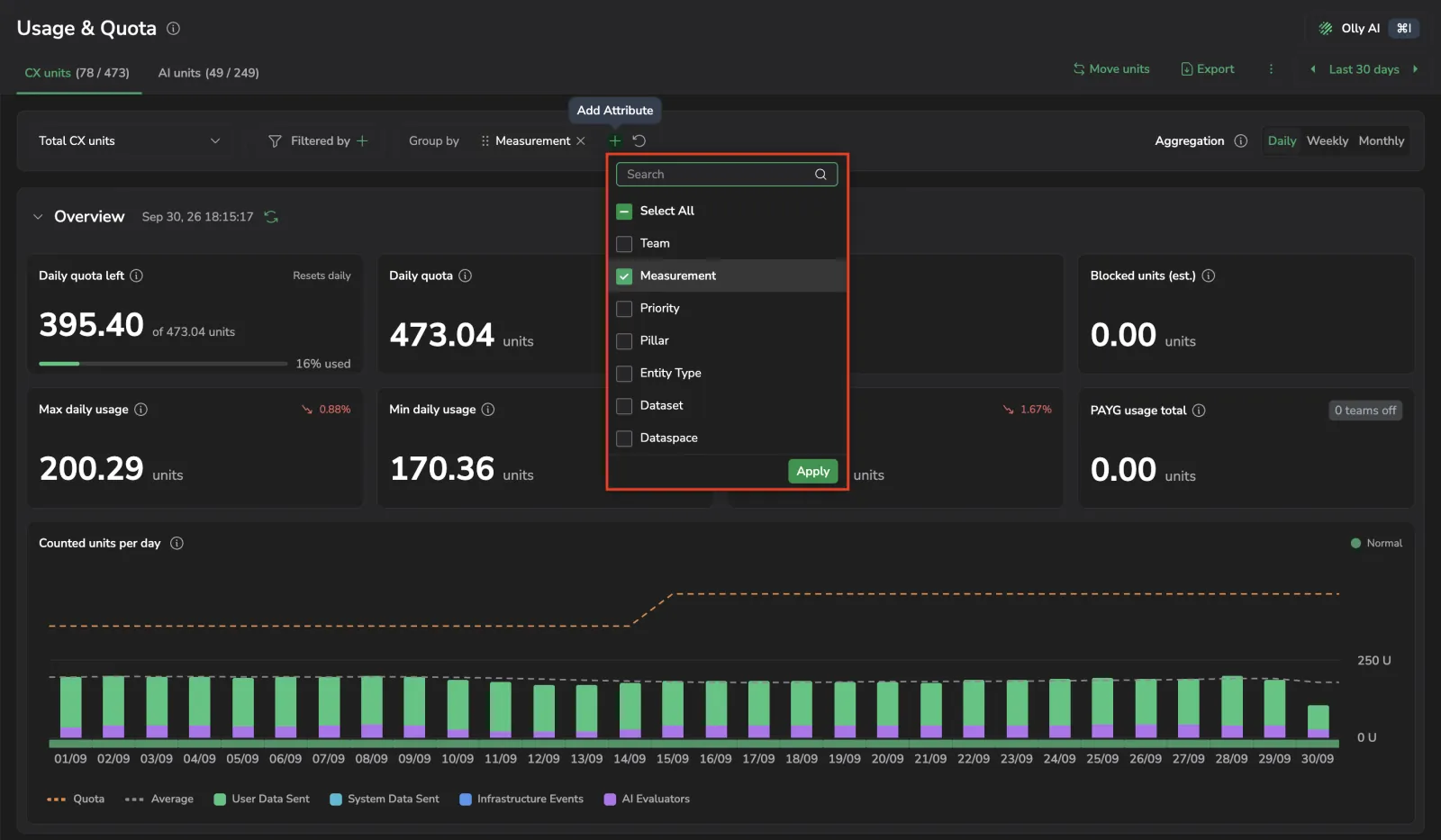Viewport: 1441px width, 840px height.
Task: Check the Priority attribute checkbox
Action: (x=624, y=309)
